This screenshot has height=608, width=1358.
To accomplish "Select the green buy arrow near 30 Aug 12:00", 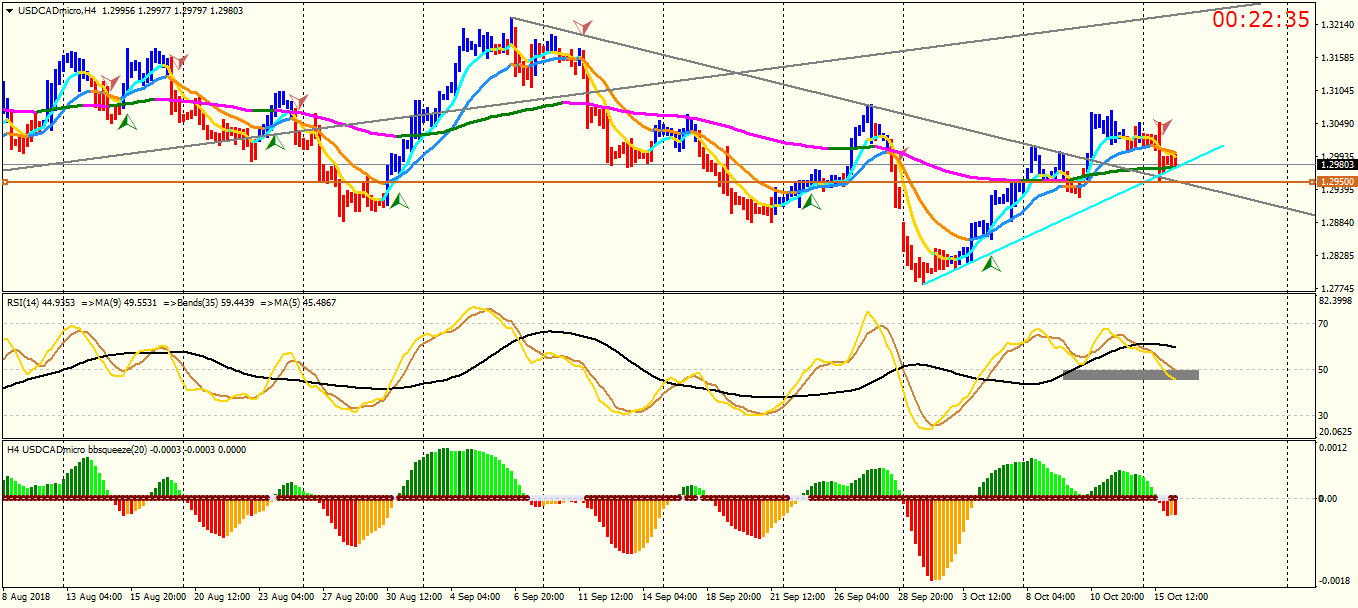I will pos(399,200).
